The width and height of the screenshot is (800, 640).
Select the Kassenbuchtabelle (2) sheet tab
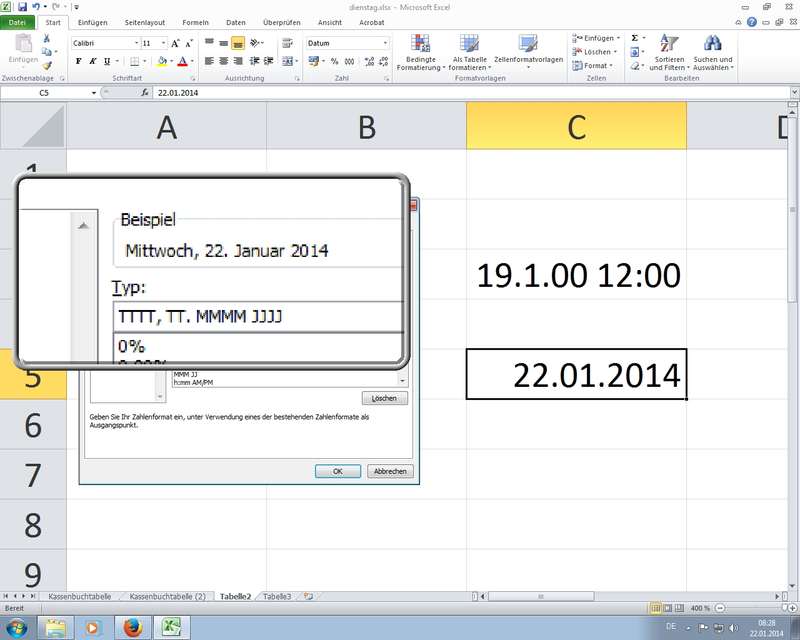[167, 596]
